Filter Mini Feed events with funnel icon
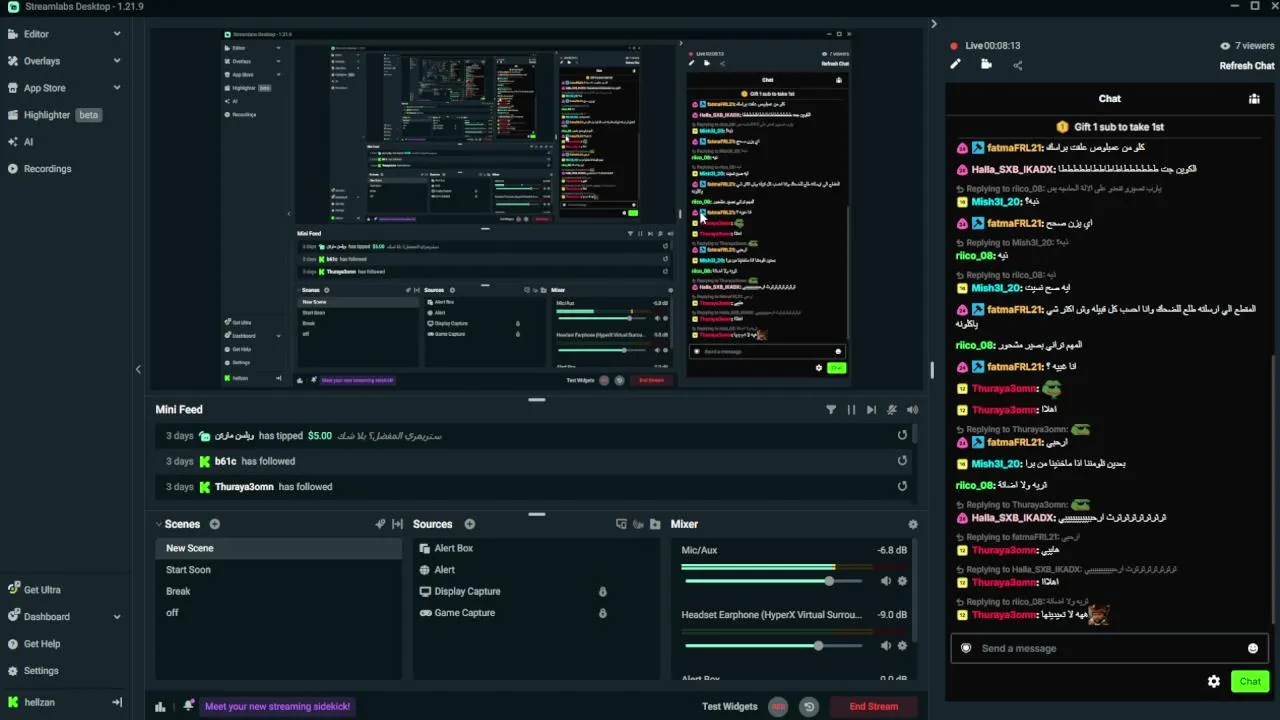Screen dimensions: 1280x720 pos(831,410)
